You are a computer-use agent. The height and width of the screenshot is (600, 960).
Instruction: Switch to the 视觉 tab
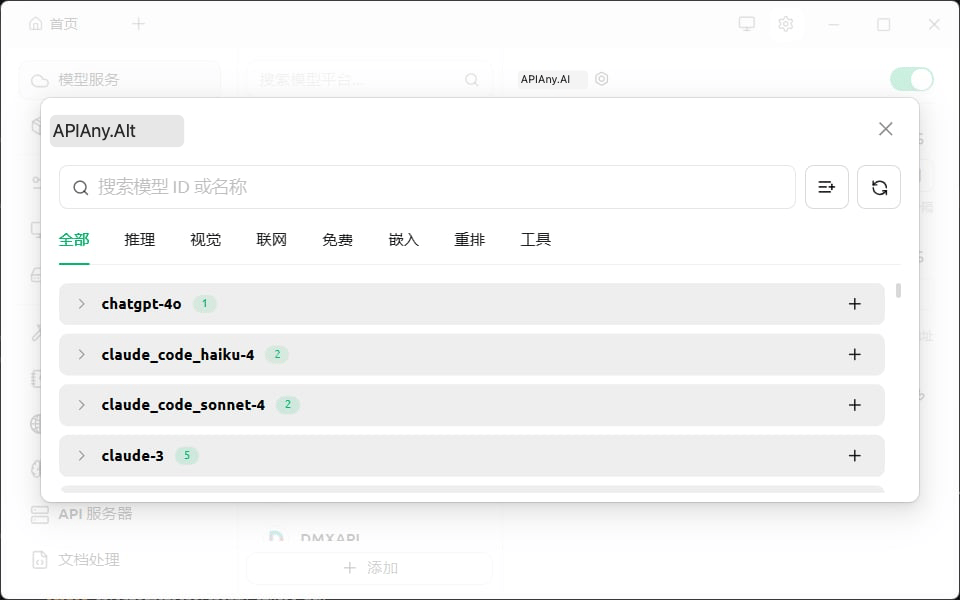[206, 239]
